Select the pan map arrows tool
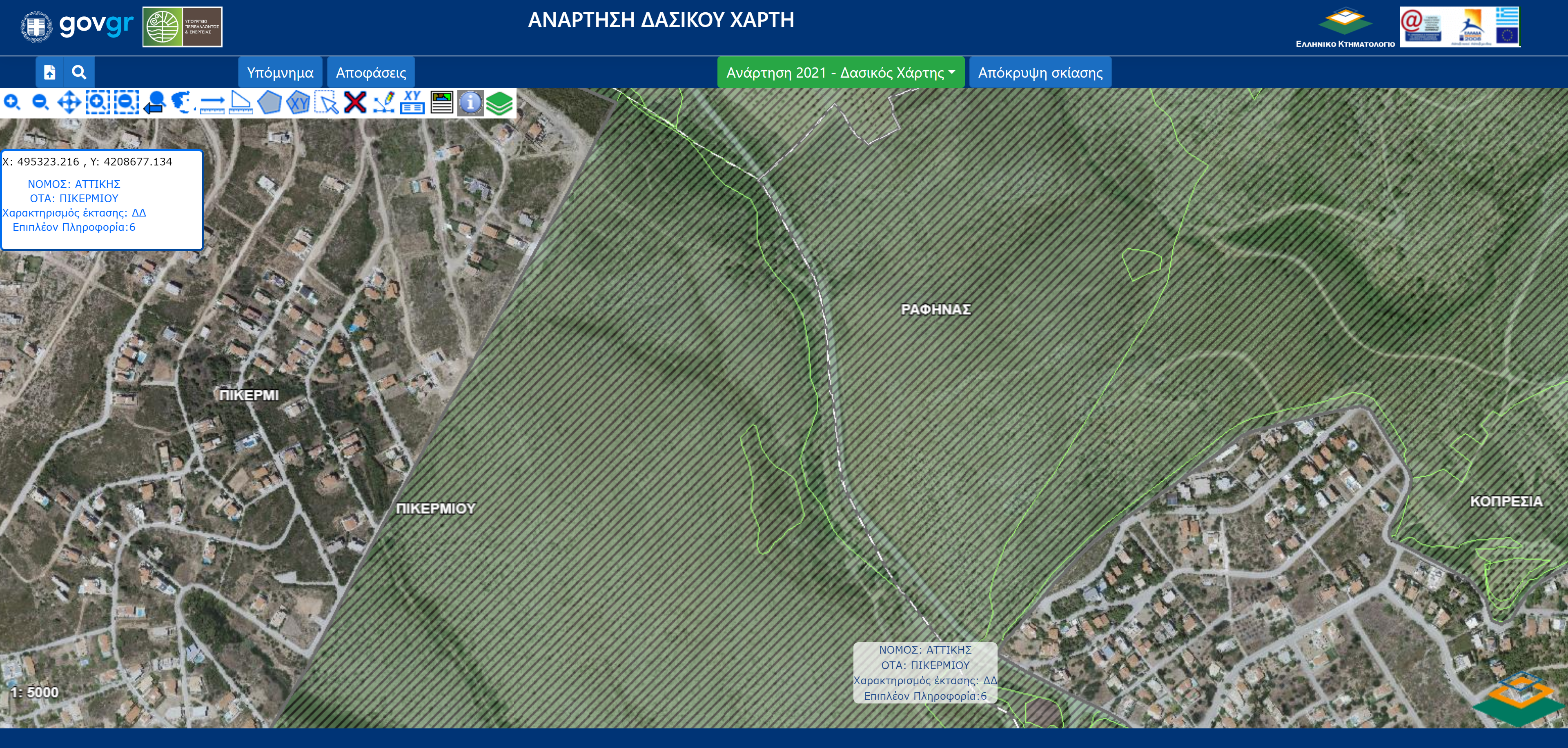1568x748 pixels. 69,102
